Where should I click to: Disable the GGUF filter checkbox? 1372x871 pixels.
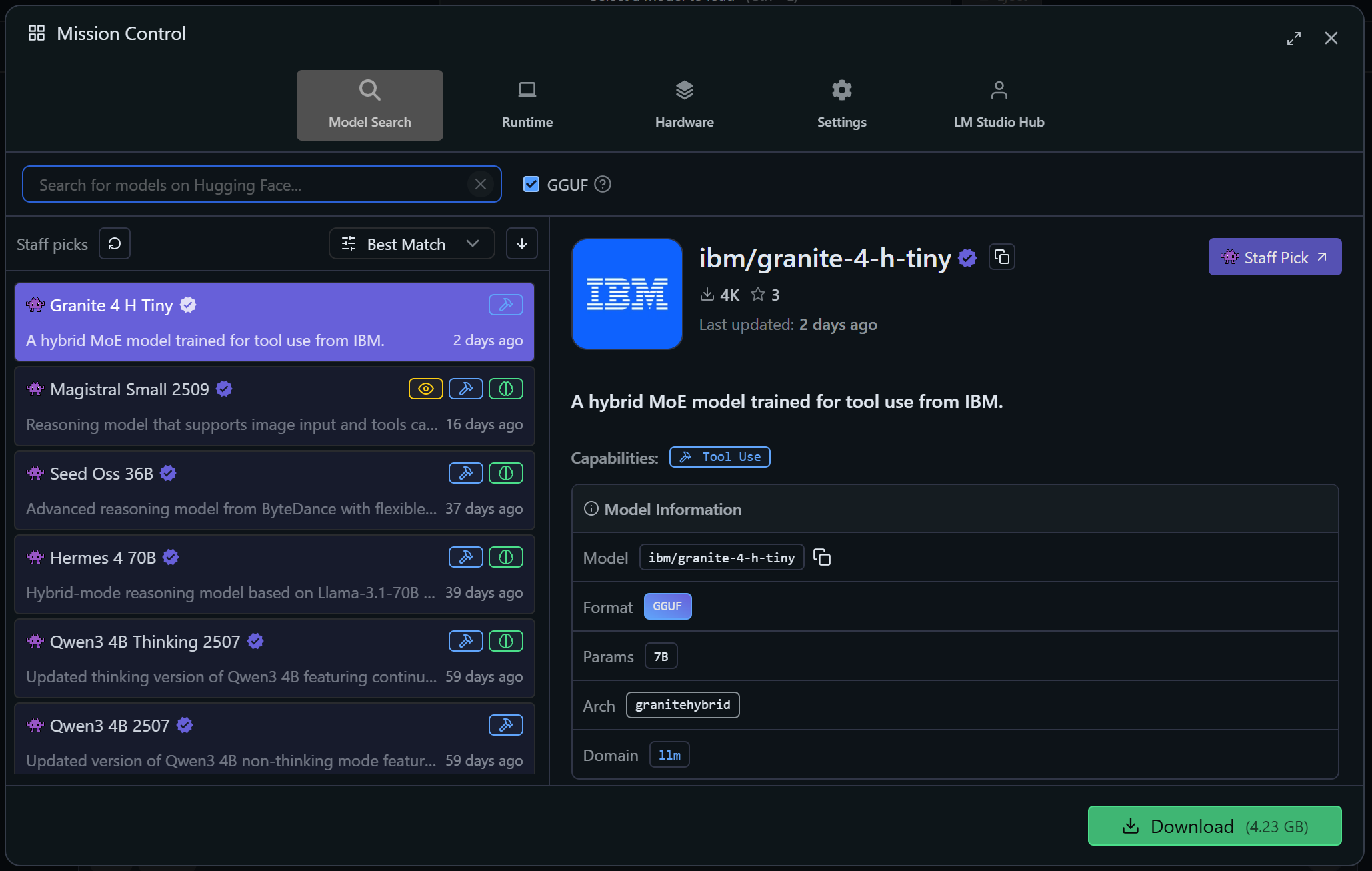pyautogui.click(x=531, y=184)
